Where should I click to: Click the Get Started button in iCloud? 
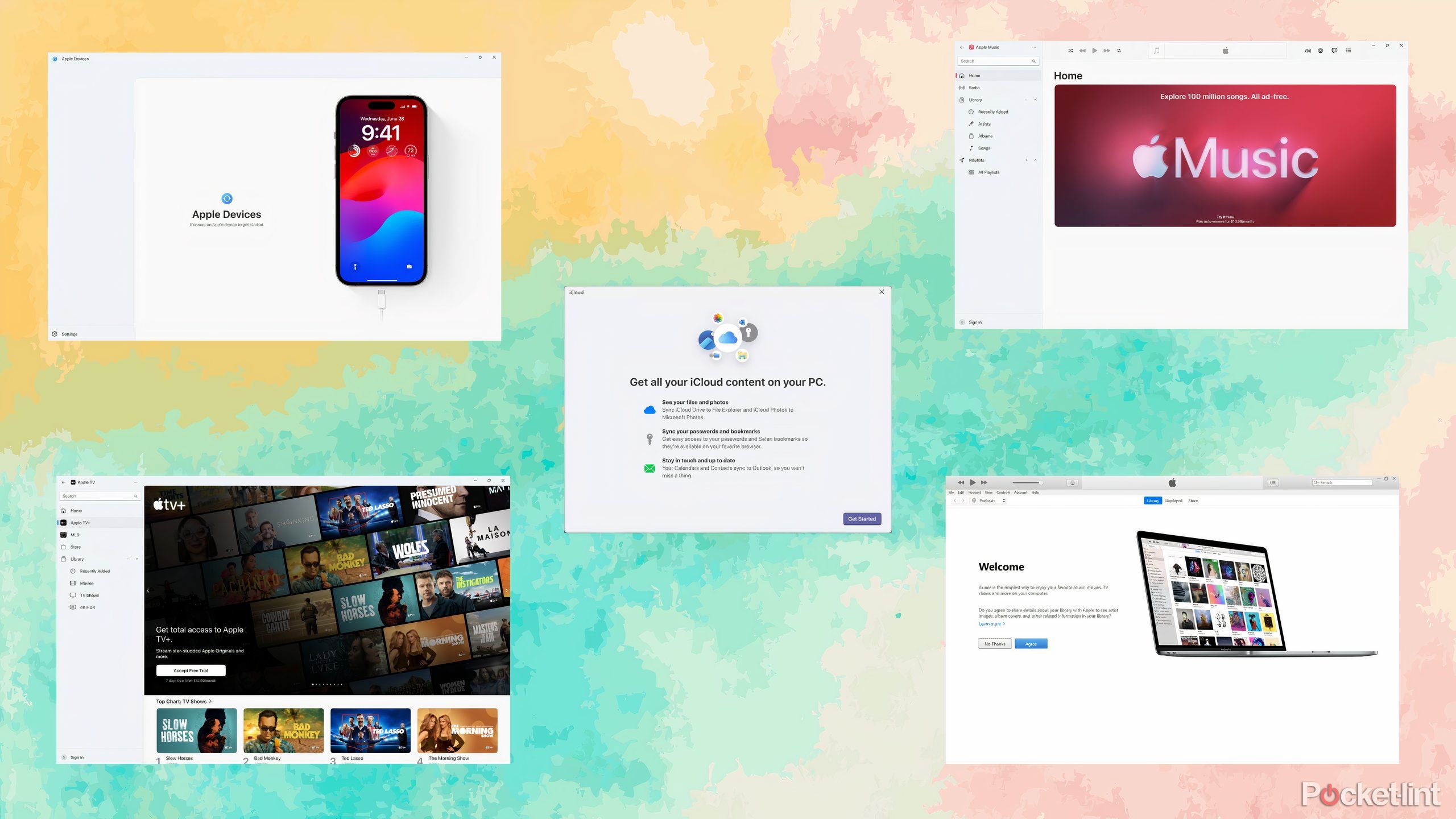(x=860, y=519)
